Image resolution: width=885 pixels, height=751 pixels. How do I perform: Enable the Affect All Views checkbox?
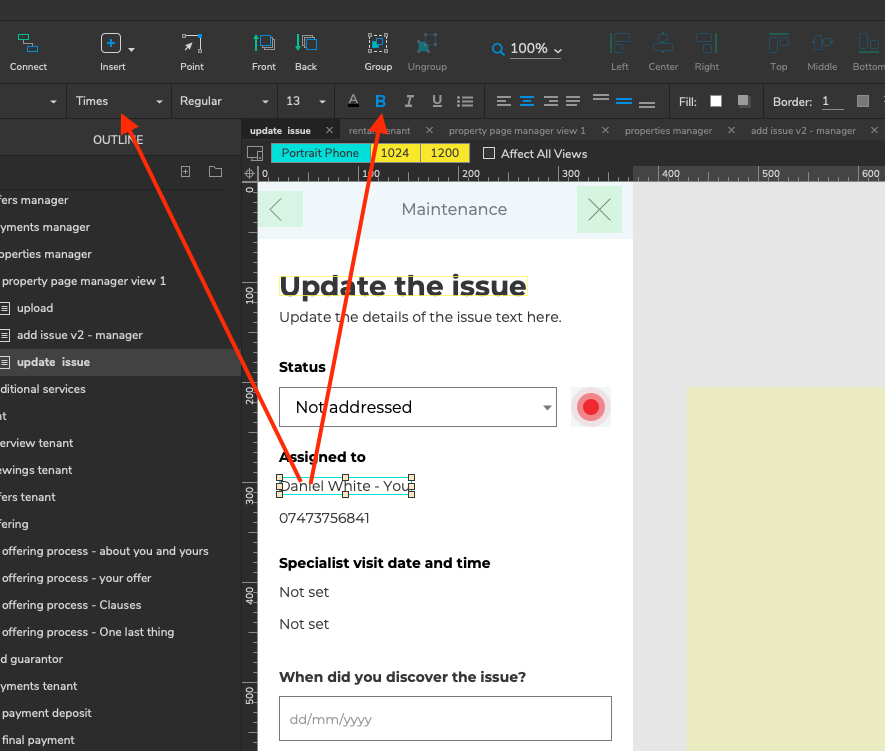pos(489,153)
